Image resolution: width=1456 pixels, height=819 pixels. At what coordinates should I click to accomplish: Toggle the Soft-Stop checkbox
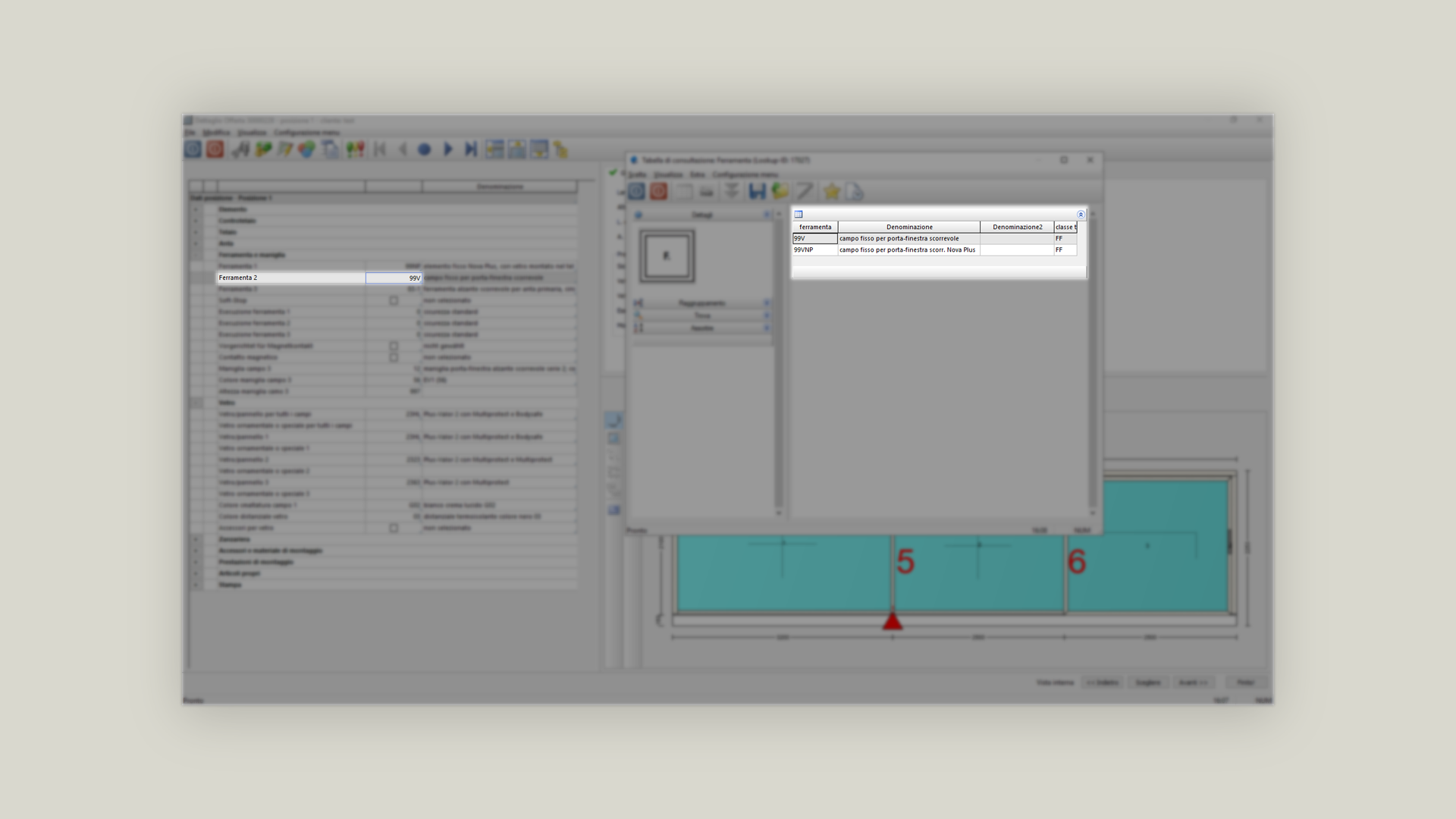coord(394,300)
